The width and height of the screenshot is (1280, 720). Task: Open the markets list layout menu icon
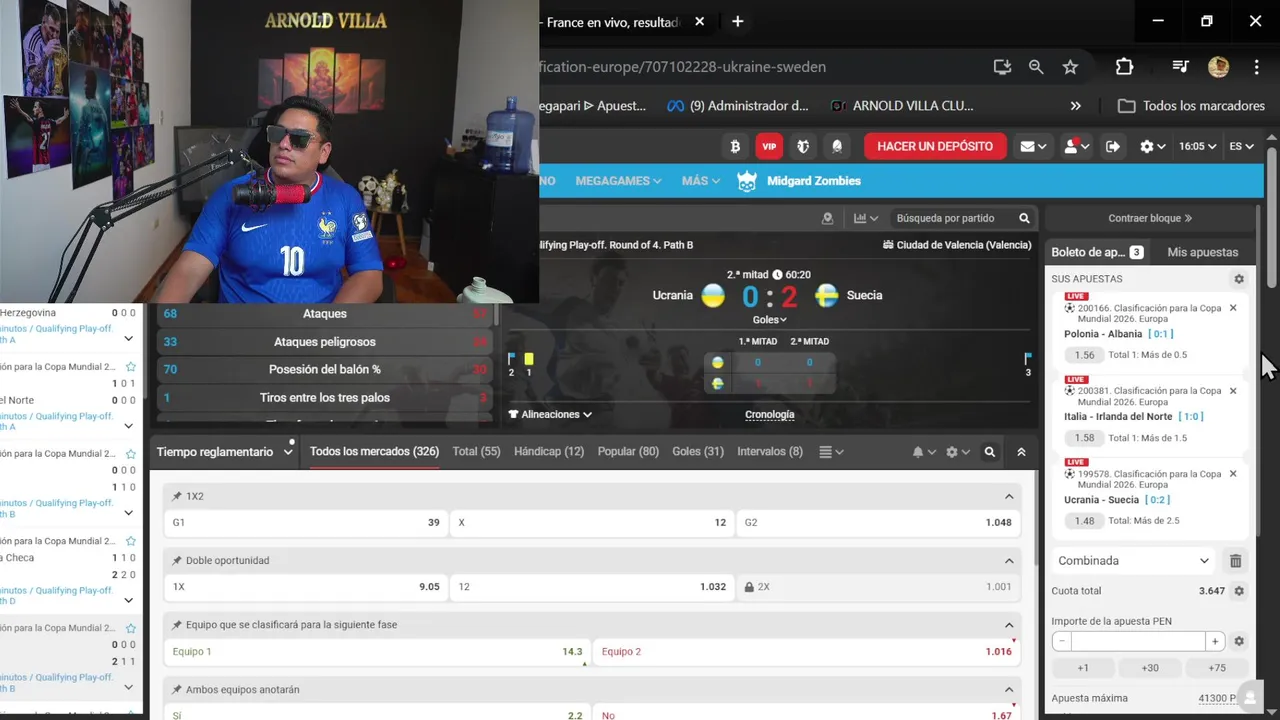[x=831, y=452]
